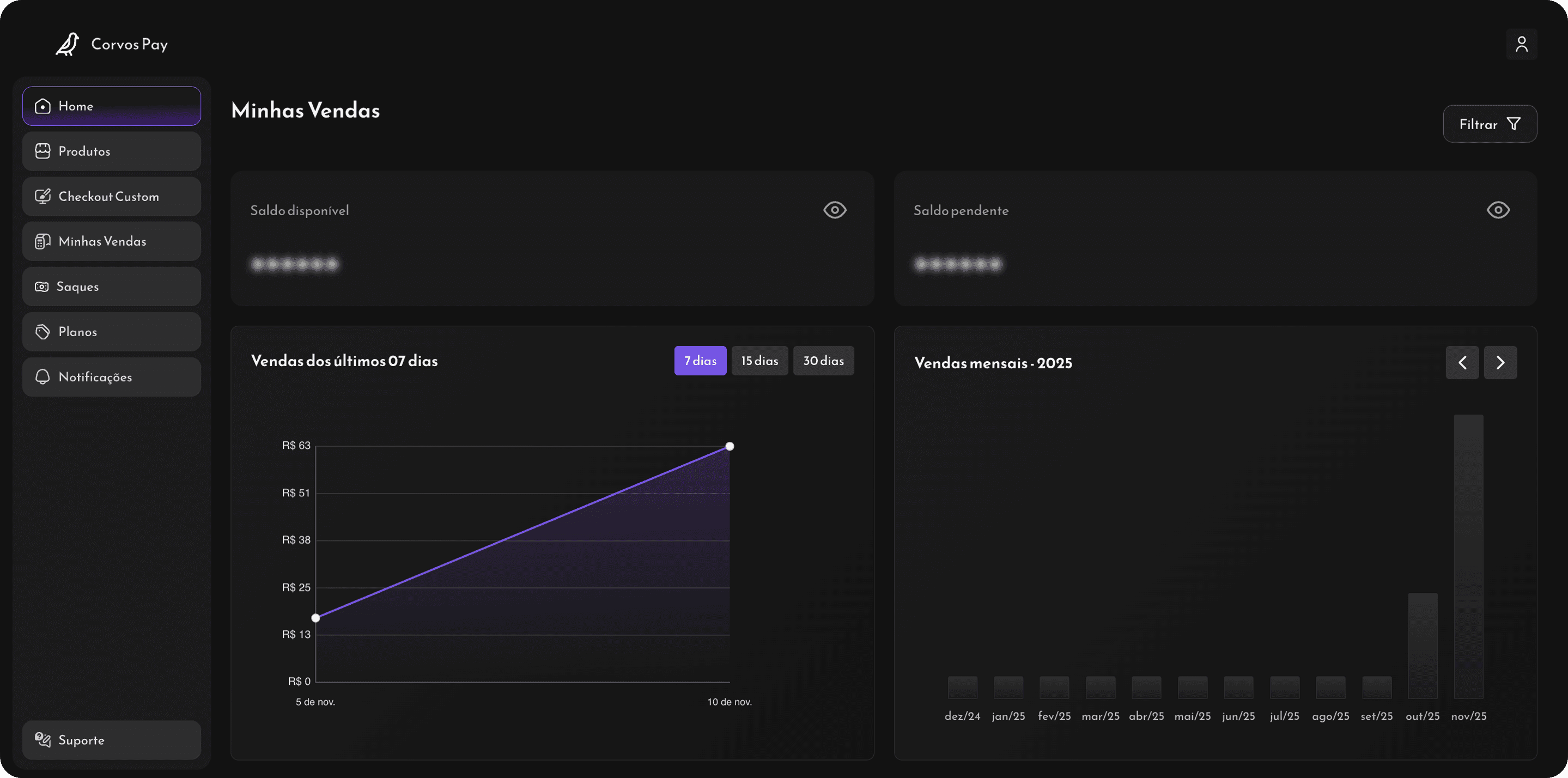Show the Saldo disponível balance
The image size is (1568, 778).
coord(835,210)
